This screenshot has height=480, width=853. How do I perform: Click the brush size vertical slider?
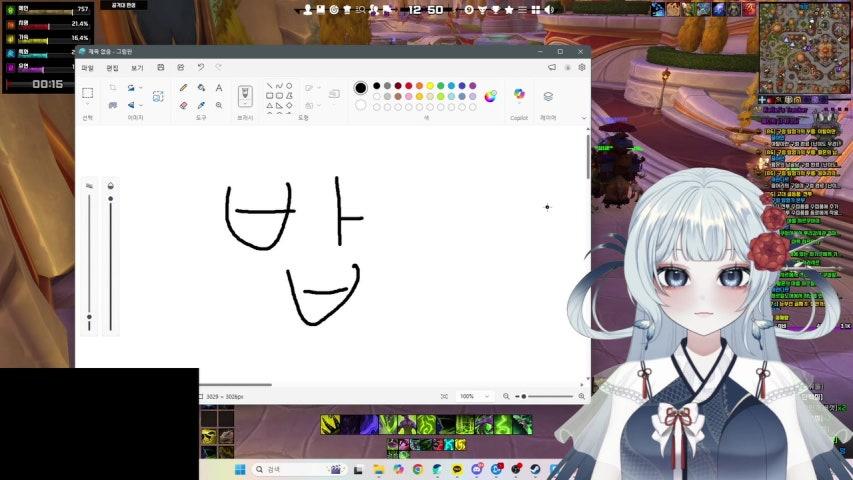pos(89,262)
